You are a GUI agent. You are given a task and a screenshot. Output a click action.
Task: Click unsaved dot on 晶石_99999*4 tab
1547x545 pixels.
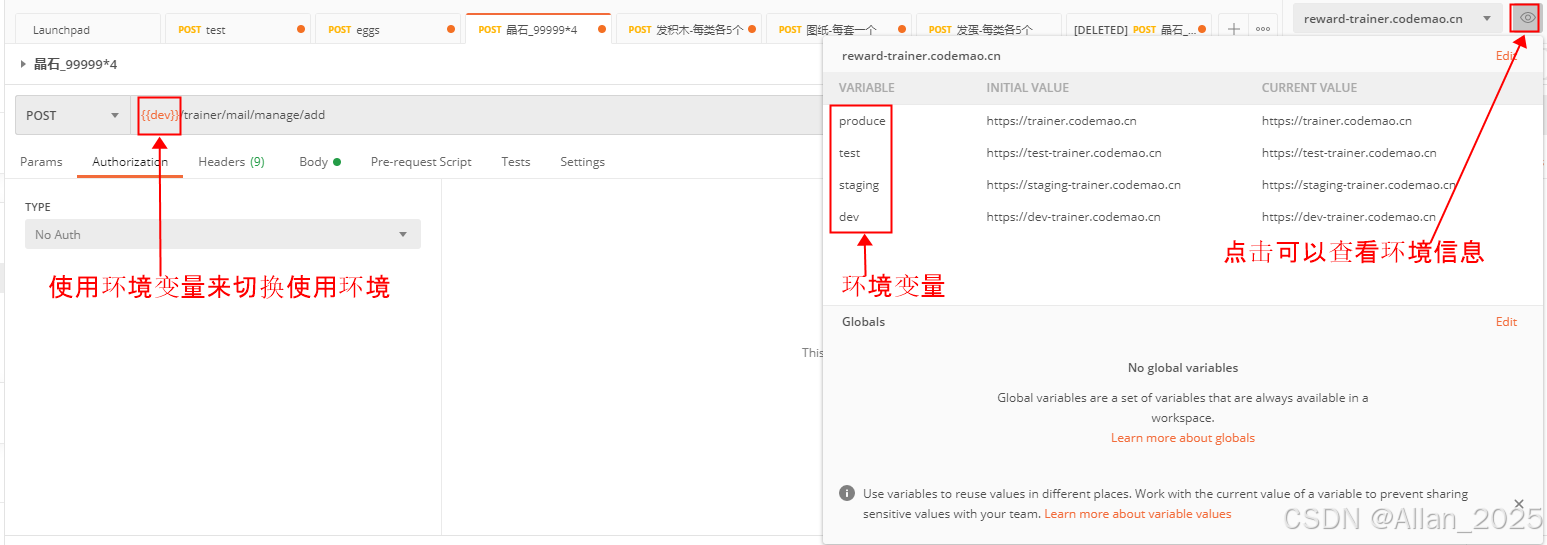coord(601,29)
